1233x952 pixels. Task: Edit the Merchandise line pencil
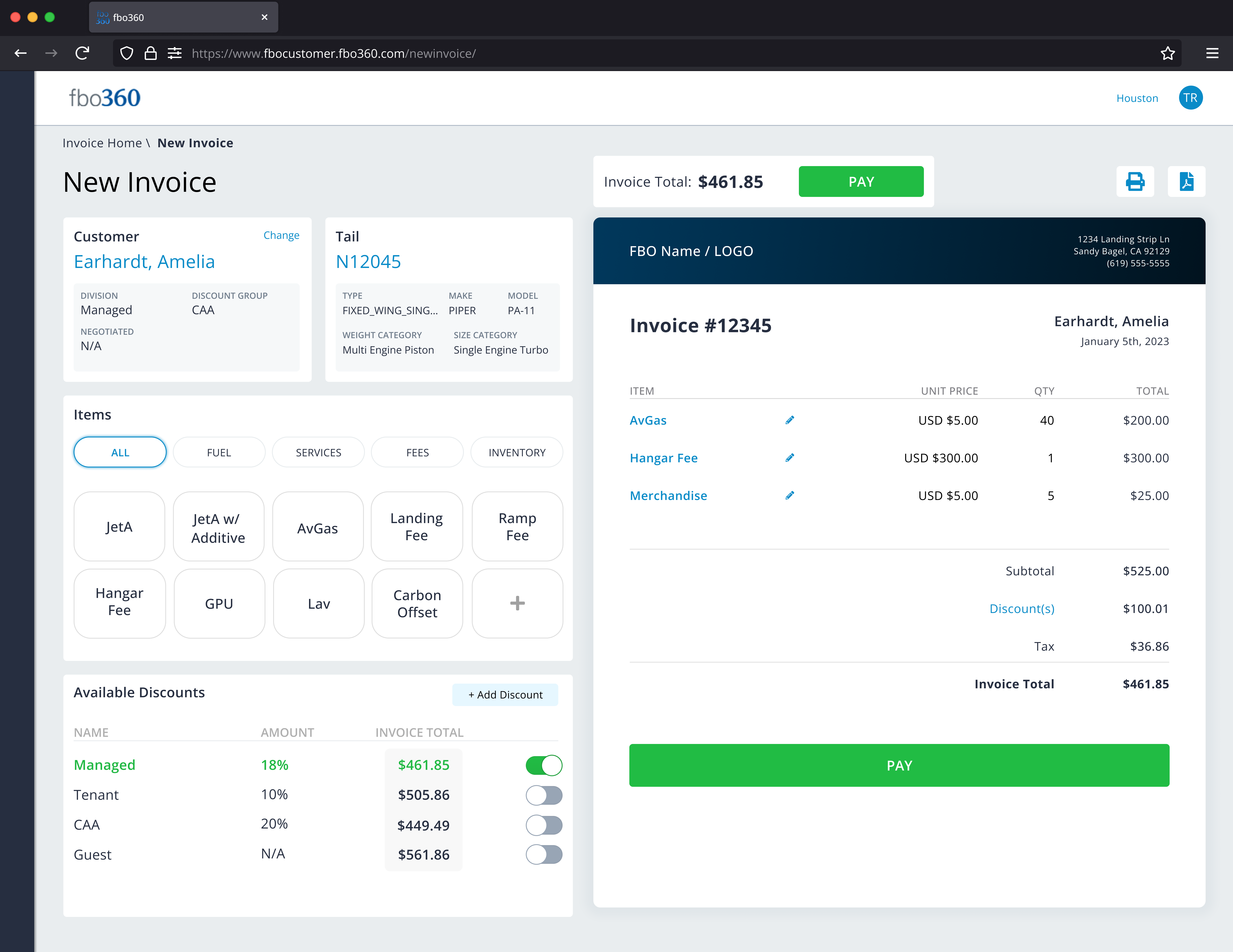(790, 495)
